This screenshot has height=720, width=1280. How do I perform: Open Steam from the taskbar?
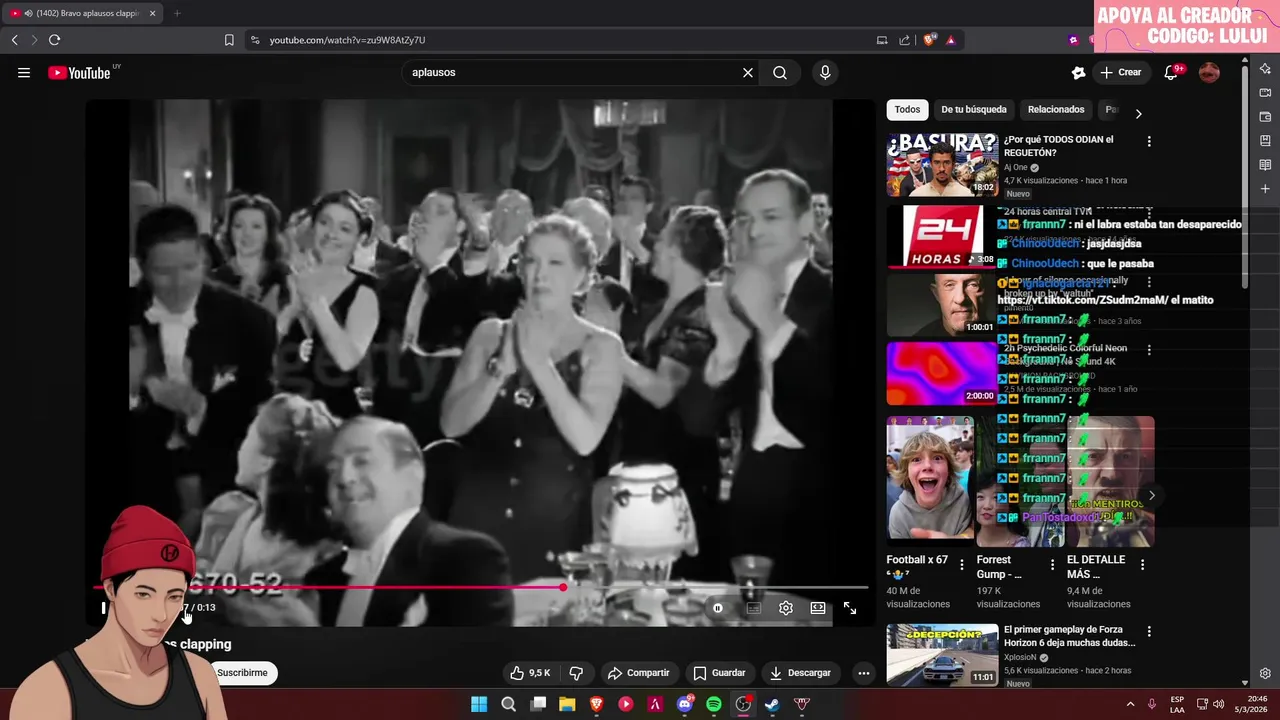click(772, 704)
